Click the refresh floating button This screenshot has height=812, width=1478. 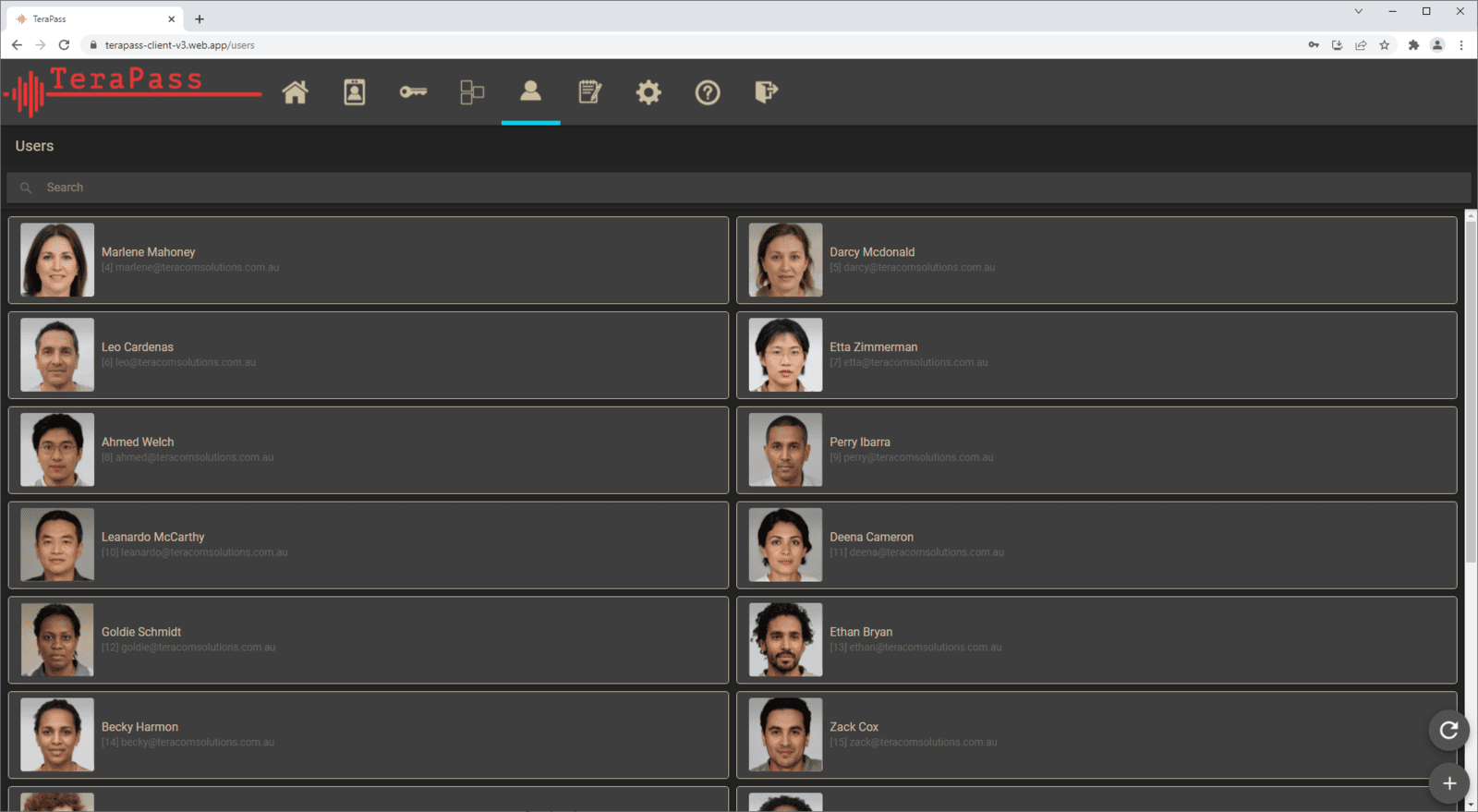[1448, 730]
